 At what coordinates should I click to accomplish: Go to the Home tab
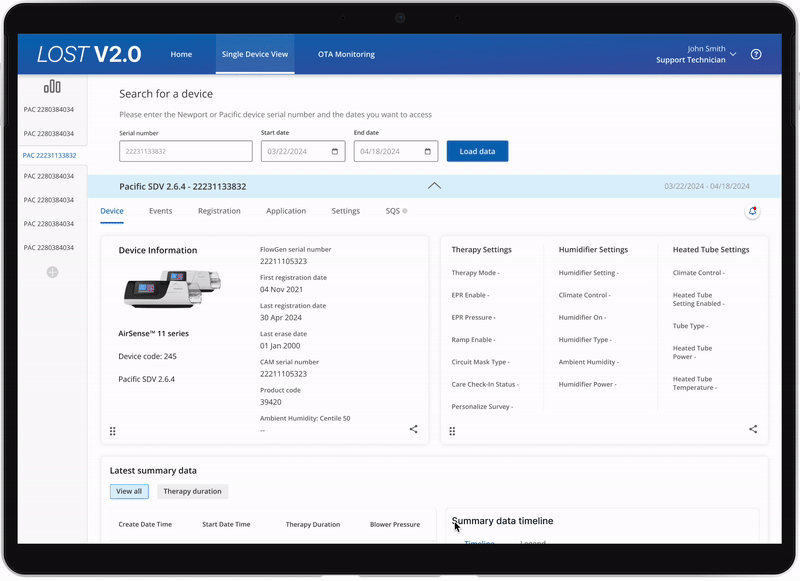point(181,54)
